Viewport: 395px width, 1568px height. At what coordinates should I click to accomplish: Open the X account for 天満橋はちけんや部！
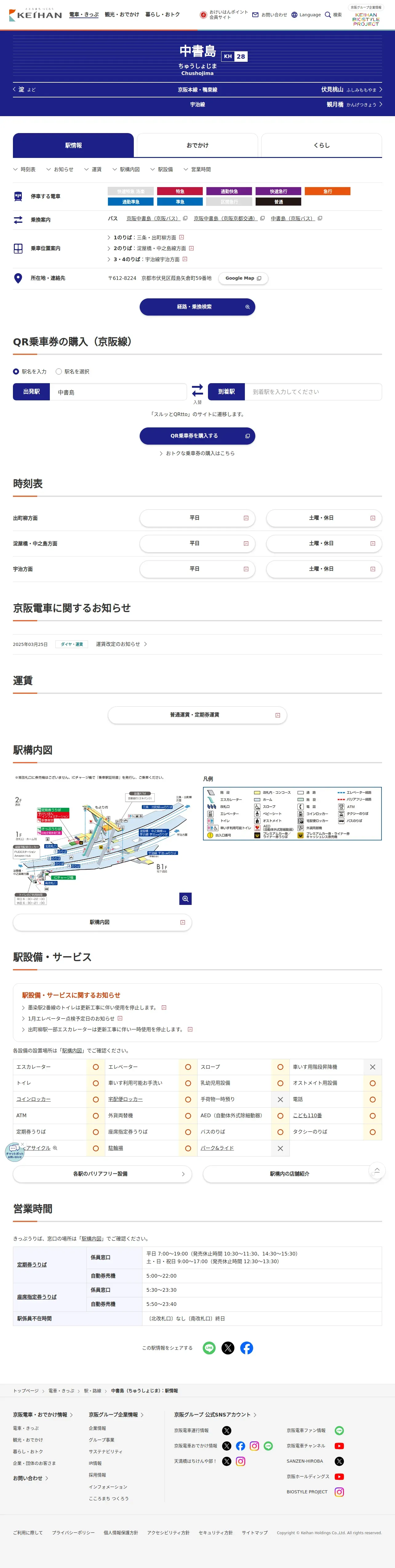coord(227,1461)
